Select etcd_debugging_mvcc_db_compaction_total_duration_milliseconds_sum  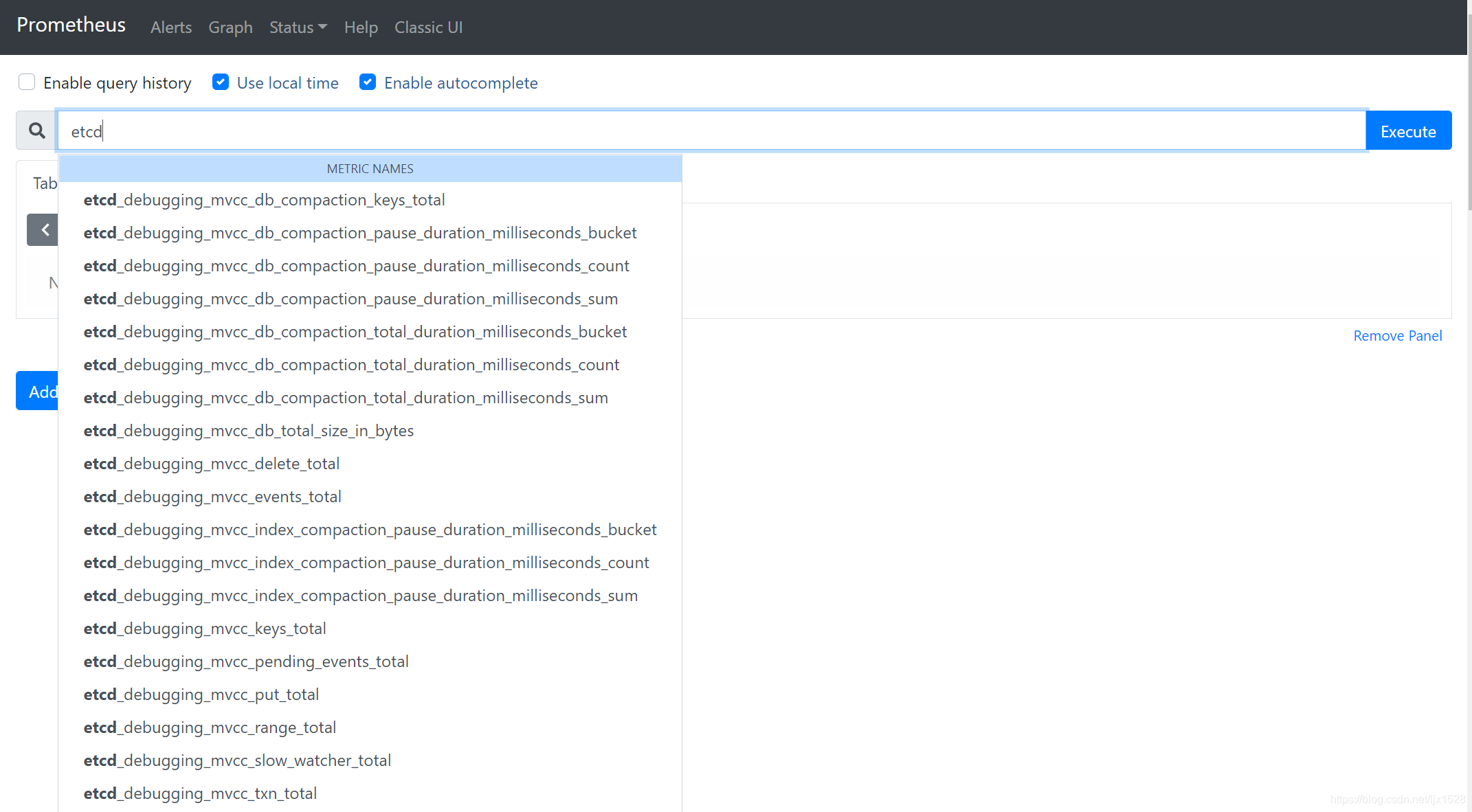370,398
